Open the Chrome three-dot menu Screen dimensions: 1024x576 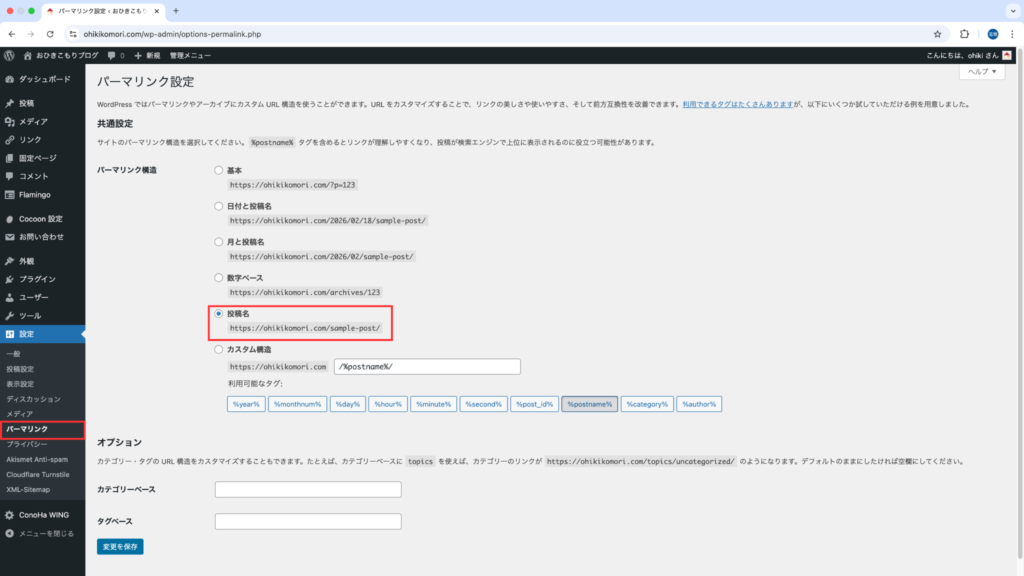tap(1013, 33)
